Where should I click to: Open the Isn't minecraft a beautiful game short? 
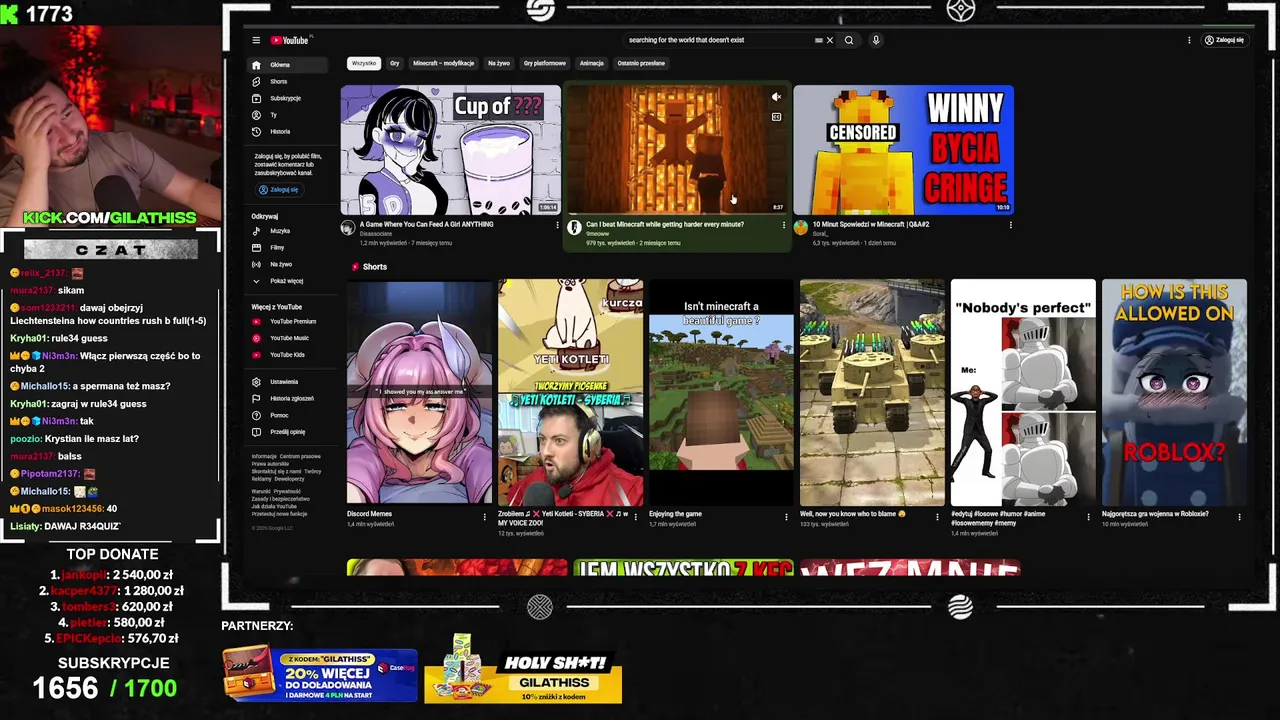tap(721, 392)
